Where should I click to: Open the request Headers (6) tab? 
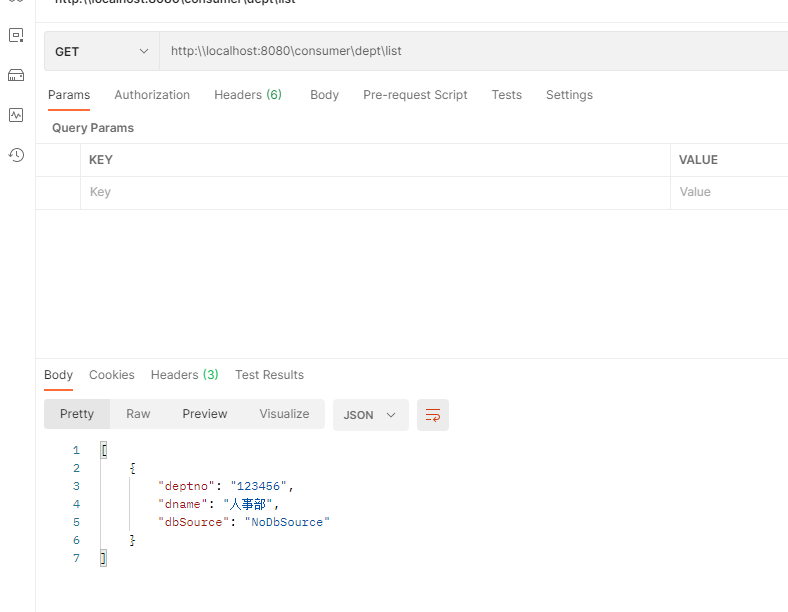pyautogui.click(x=248, y=95)
